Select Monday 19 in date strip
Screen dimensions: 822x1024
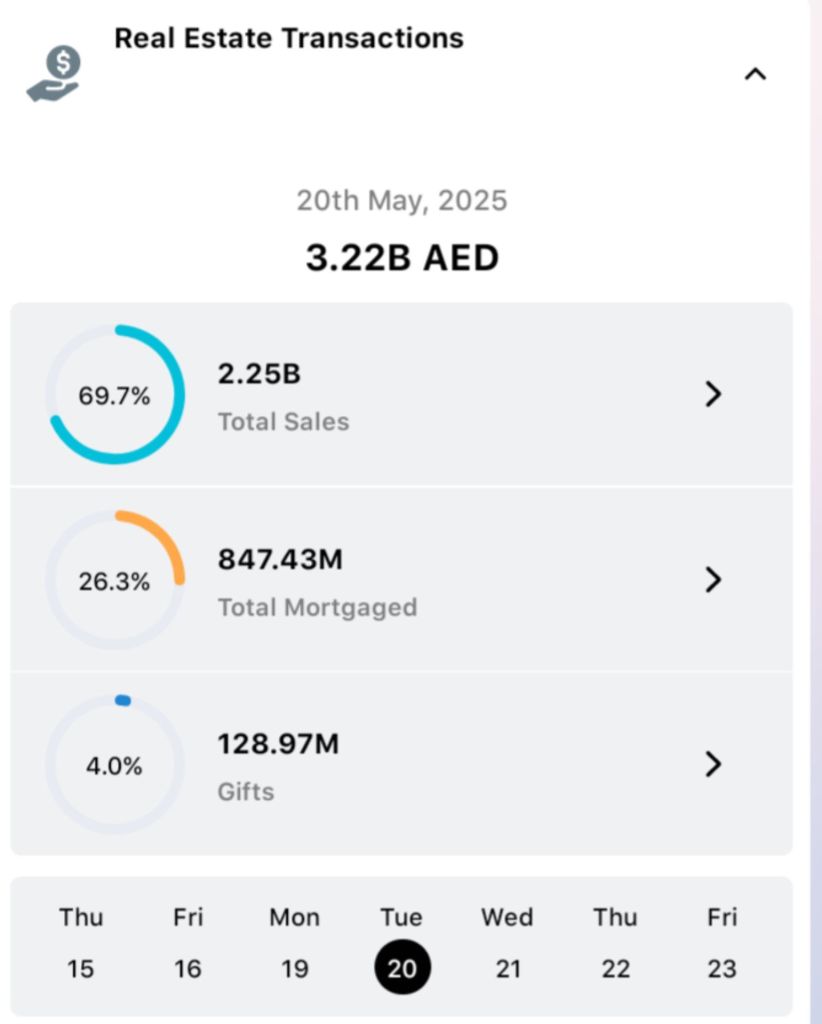tap(295, 944)
